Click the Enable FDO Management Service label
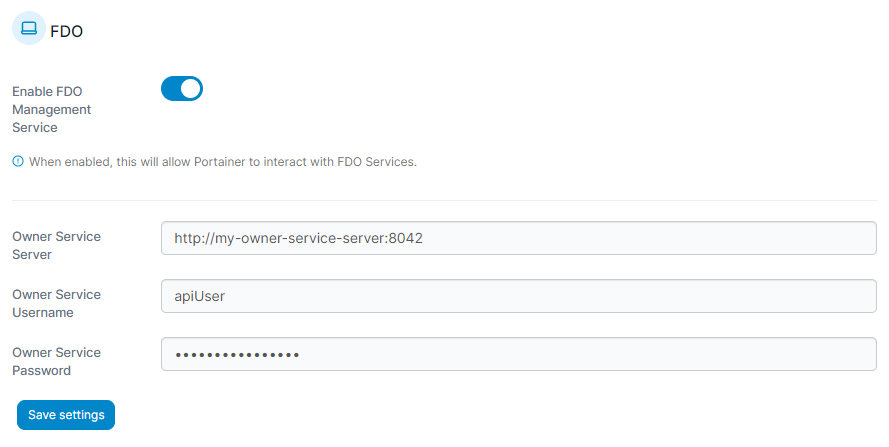 click(x=52, y=109)
